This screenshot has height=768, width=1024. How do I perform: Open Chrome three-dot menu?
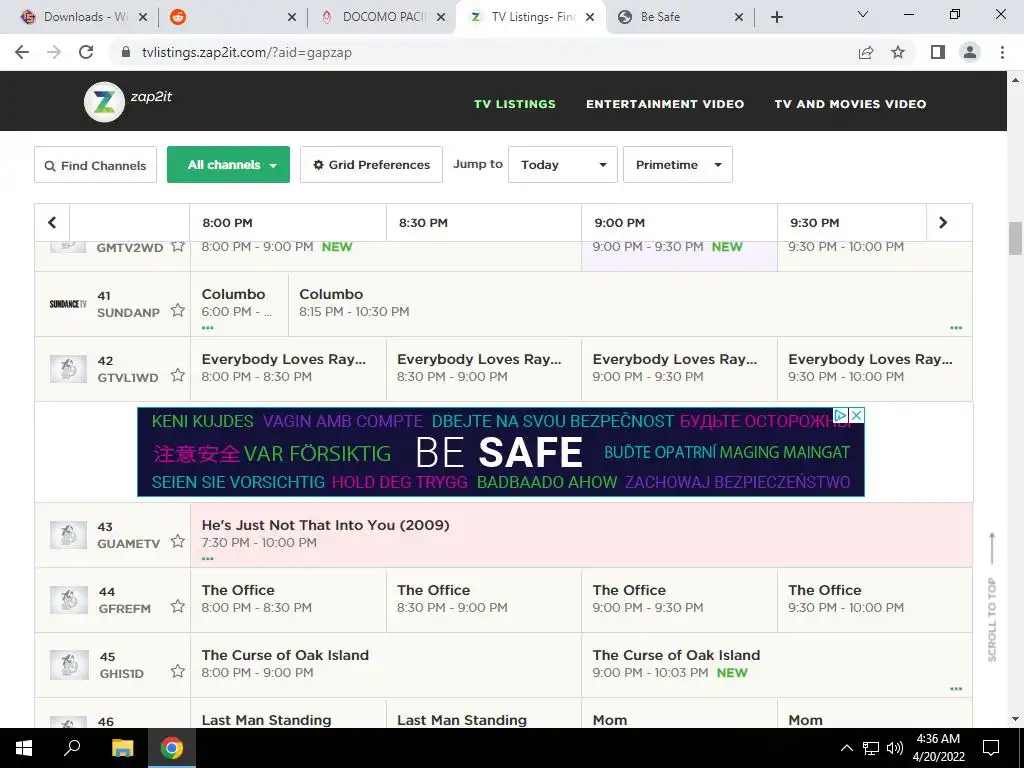click(x=1002, y=52)
